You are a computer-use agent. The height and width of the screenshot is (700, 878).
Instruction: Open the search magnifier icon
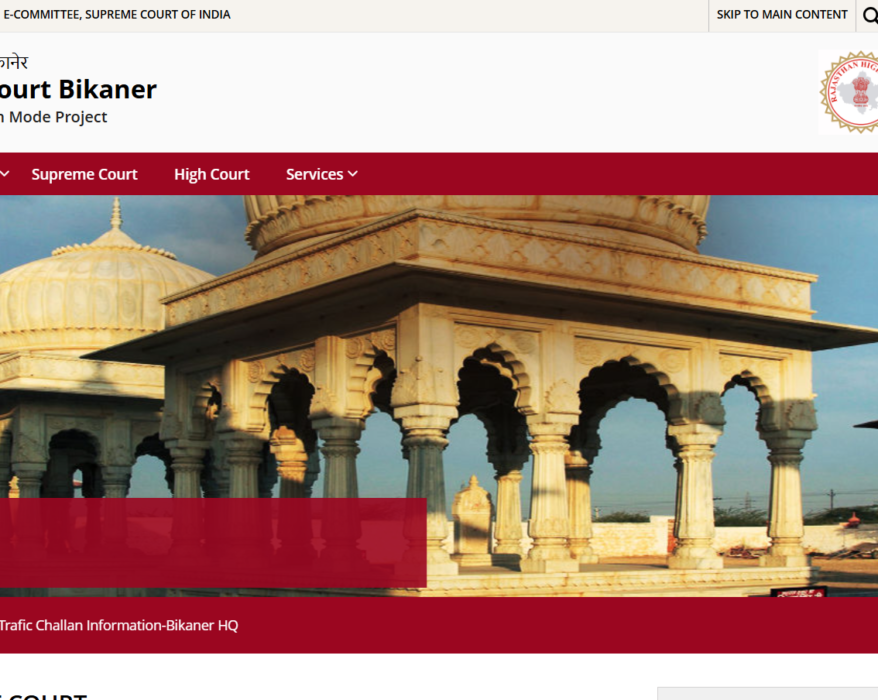pyautogui.click(x=869, y=15)
